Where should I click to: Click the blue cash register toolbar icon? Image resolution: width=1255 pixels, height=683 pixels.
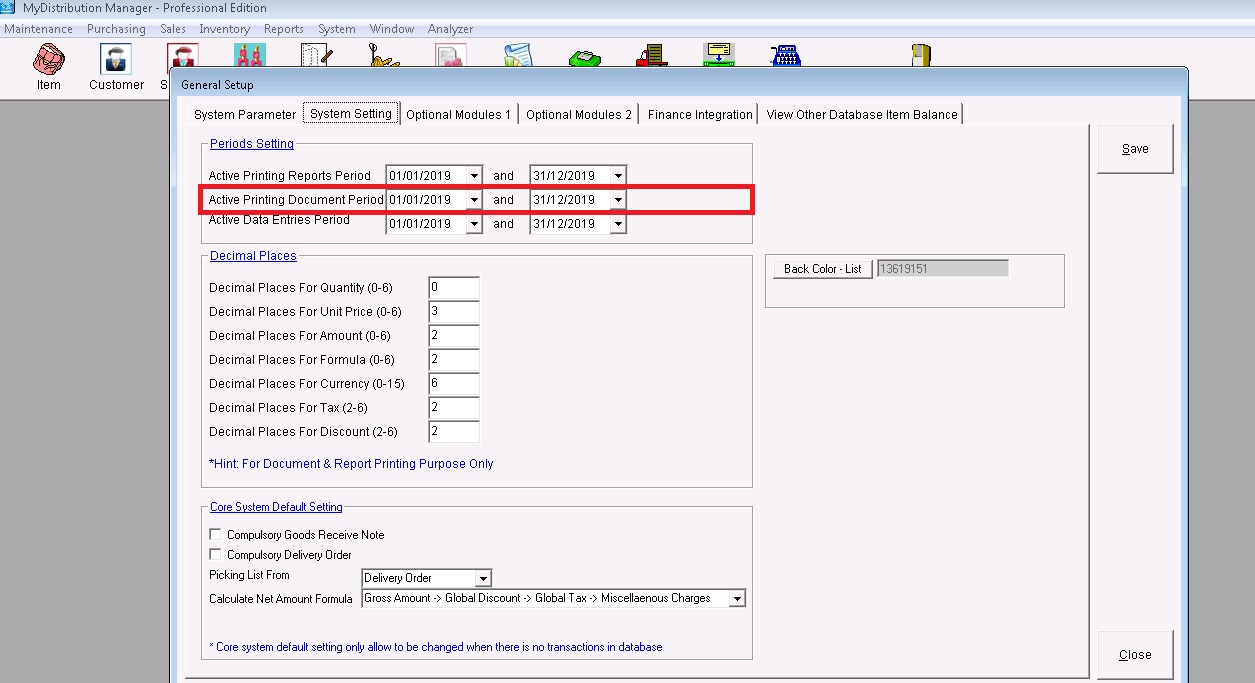(786, 56)
